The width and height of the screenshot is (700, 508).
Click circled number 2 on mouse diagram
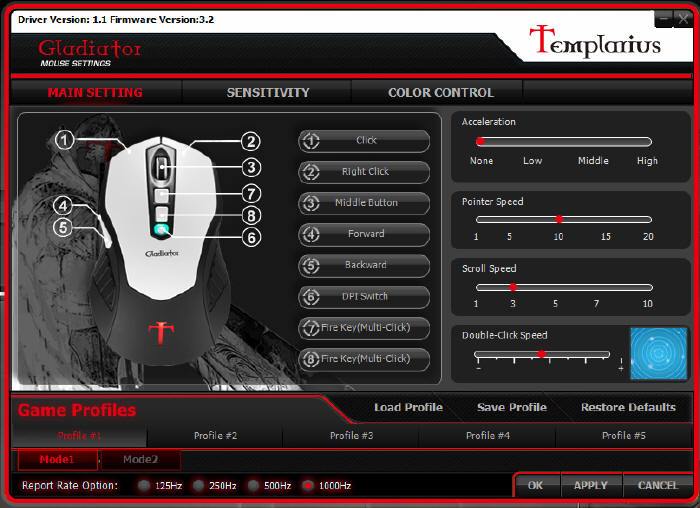point(251,142)
